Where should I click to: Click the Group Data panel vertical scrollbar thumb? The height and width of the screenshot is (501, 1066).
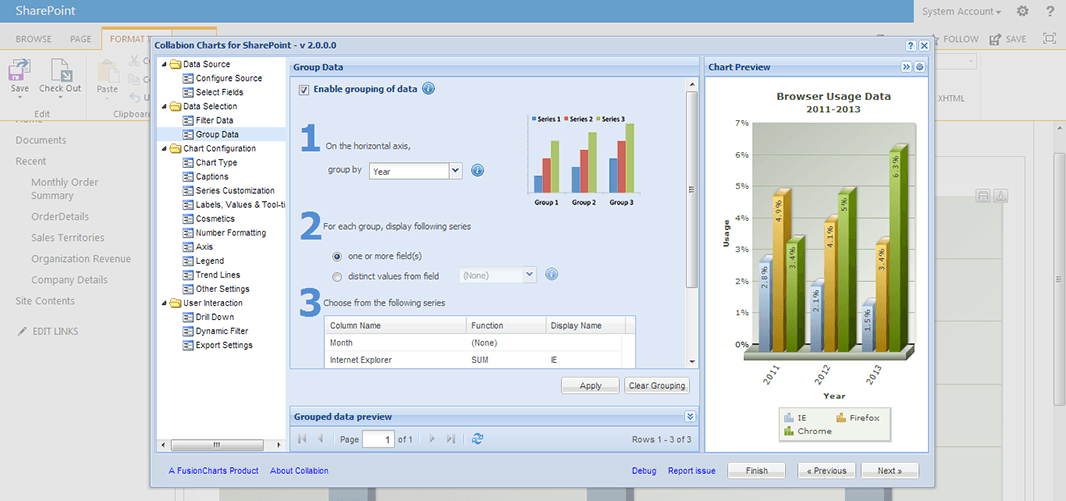[692, 190]
